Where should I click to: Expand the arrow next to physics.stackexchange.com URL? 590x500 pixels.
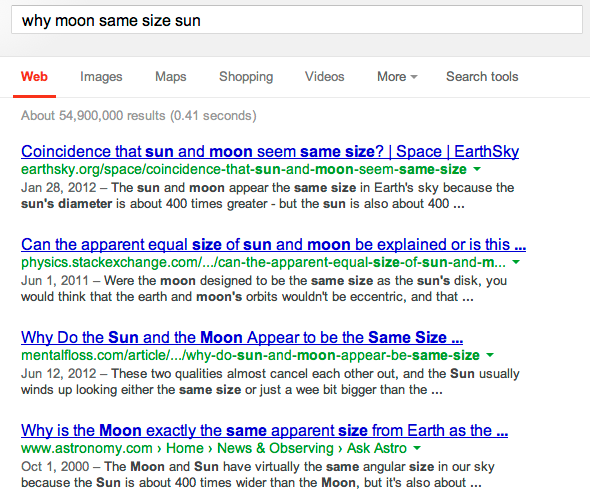516,262
